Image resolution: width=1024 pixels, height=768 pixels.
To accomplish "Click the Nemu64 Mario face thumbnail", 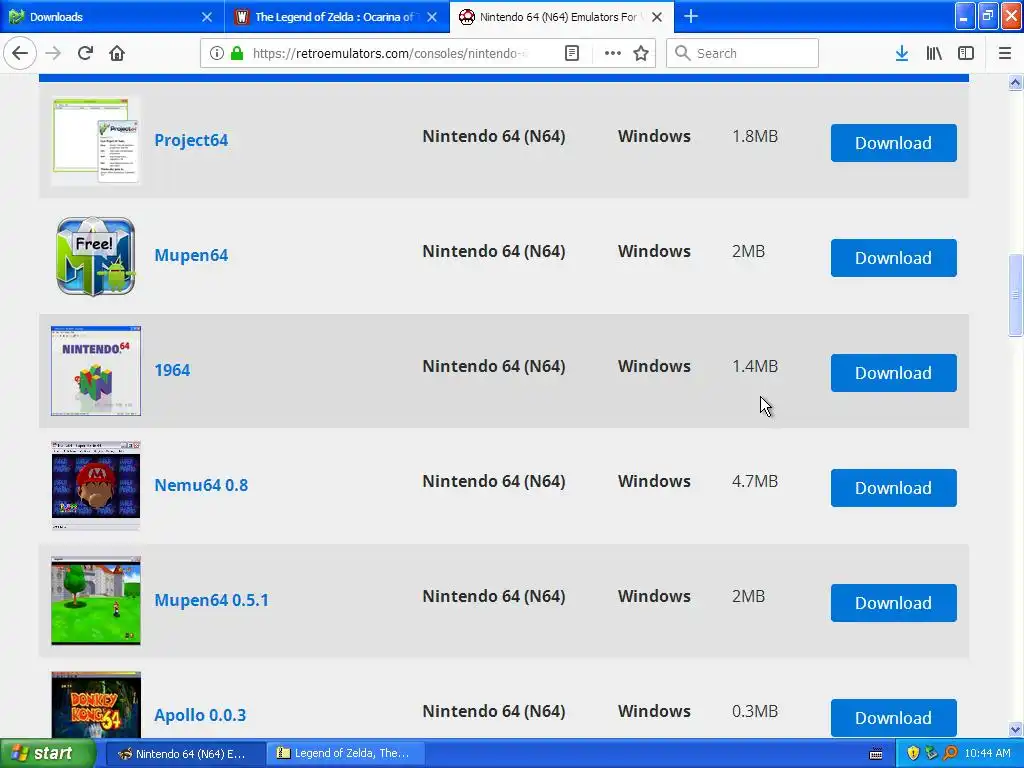I will (x=96, y=485).
